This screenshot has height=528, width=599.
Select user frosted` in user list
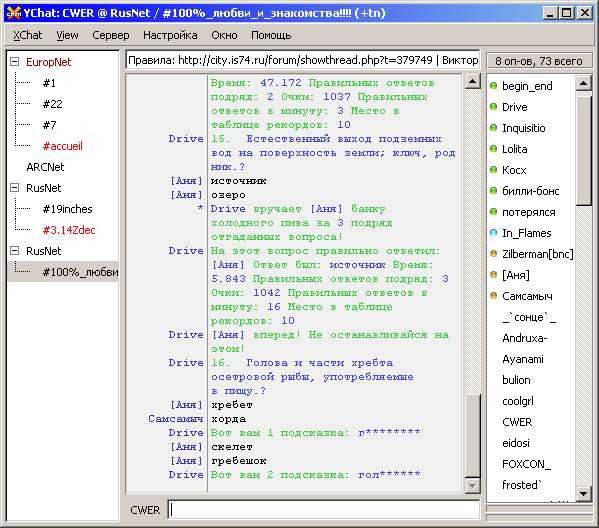point(521,485)
